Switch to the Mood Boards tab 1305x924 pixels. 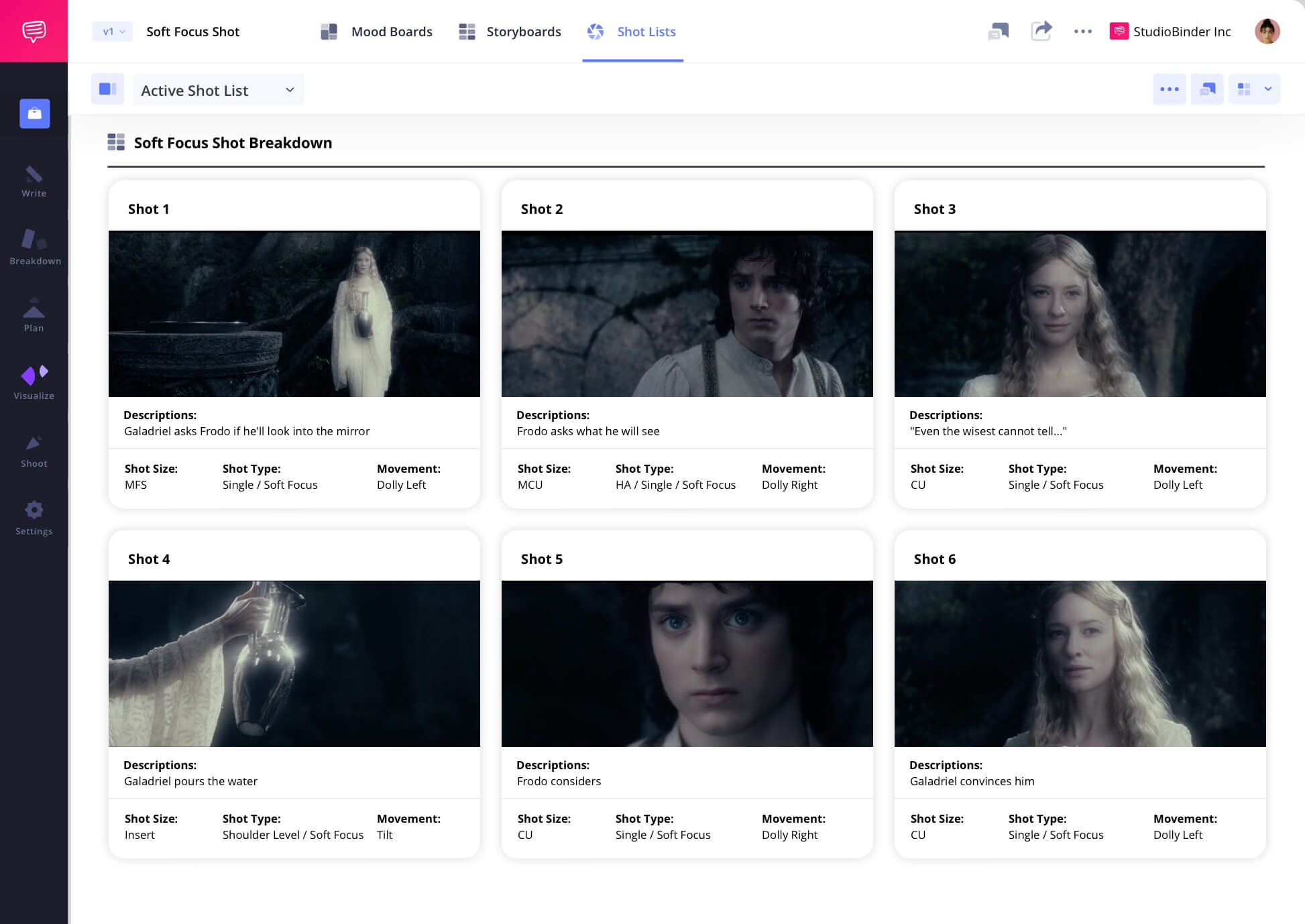(x=392, y=31)
